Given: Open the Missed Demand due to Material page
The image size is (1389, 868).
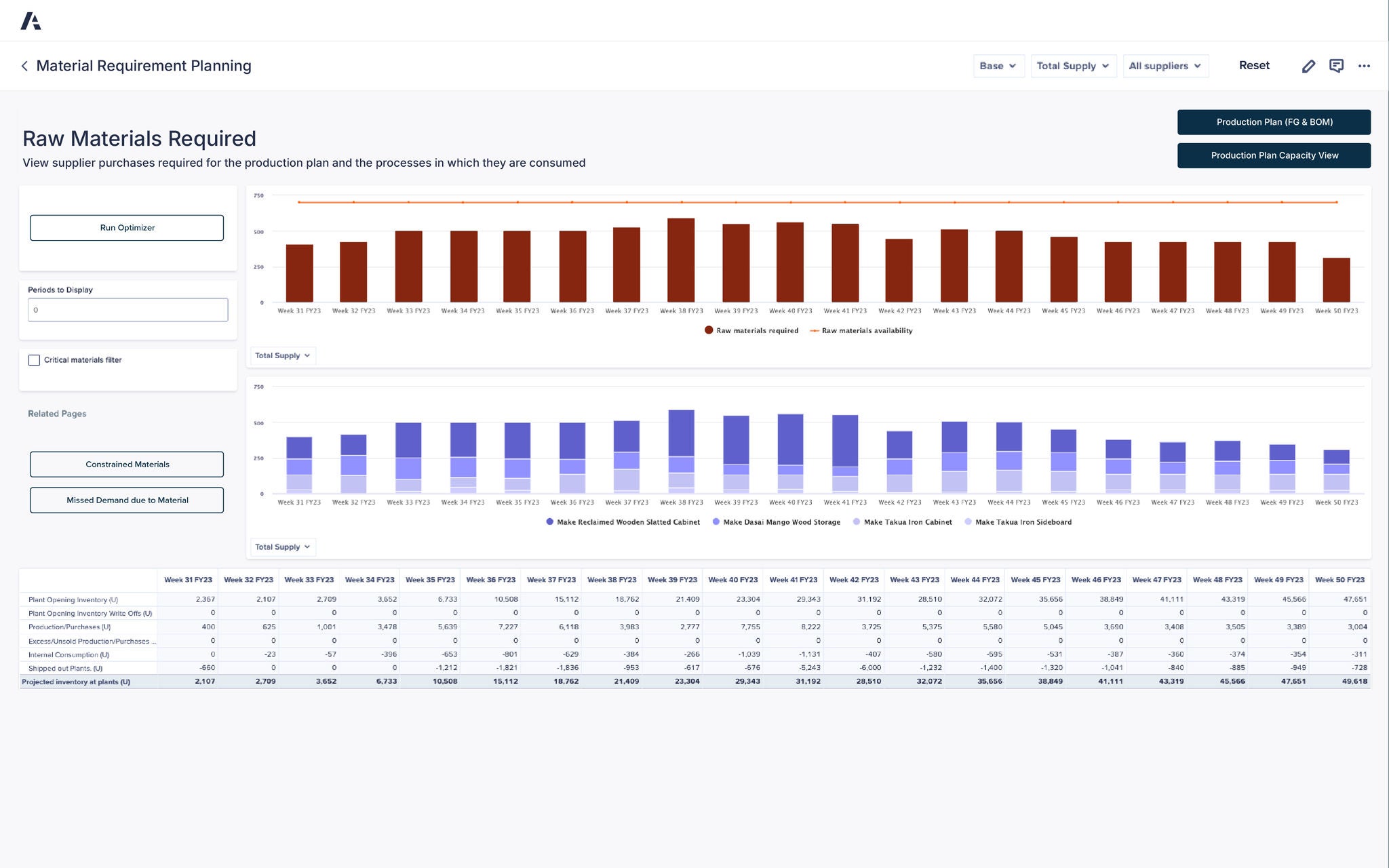Looking at the screenshot, I should tap(126, 500).
